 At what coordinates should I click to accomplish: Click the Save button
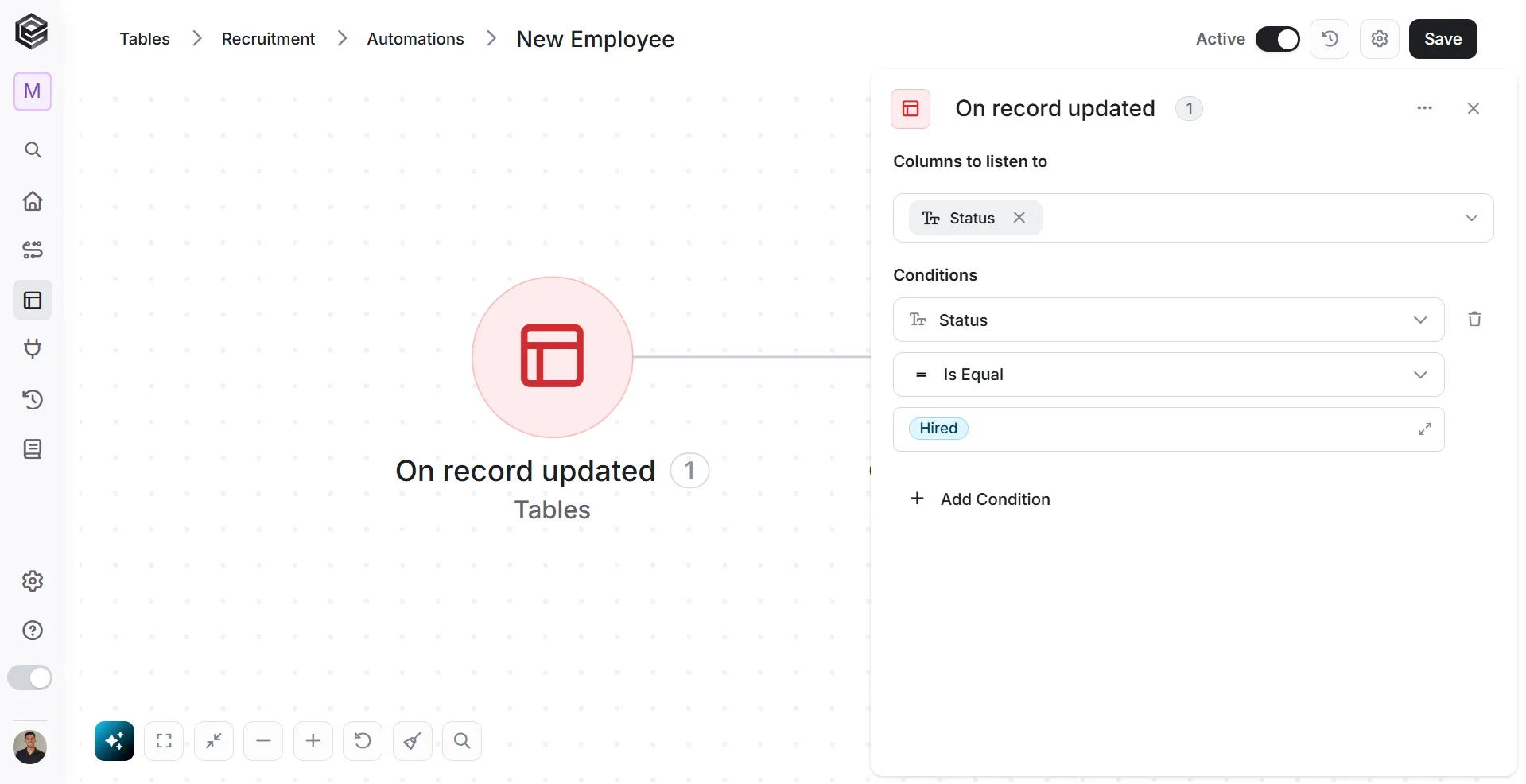(1443, 39)
